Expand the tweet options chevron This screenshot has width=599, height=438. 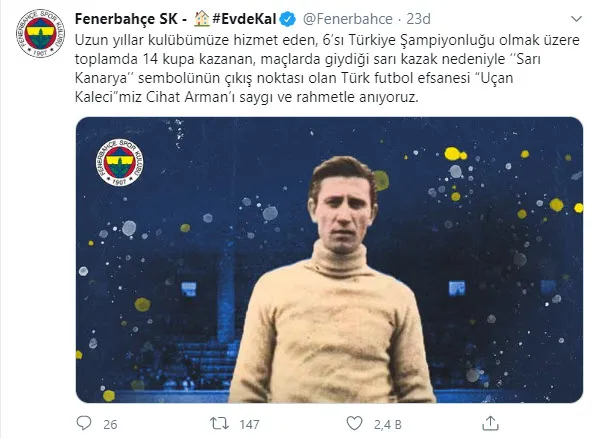pyautogui.click(x=576, y=19)
